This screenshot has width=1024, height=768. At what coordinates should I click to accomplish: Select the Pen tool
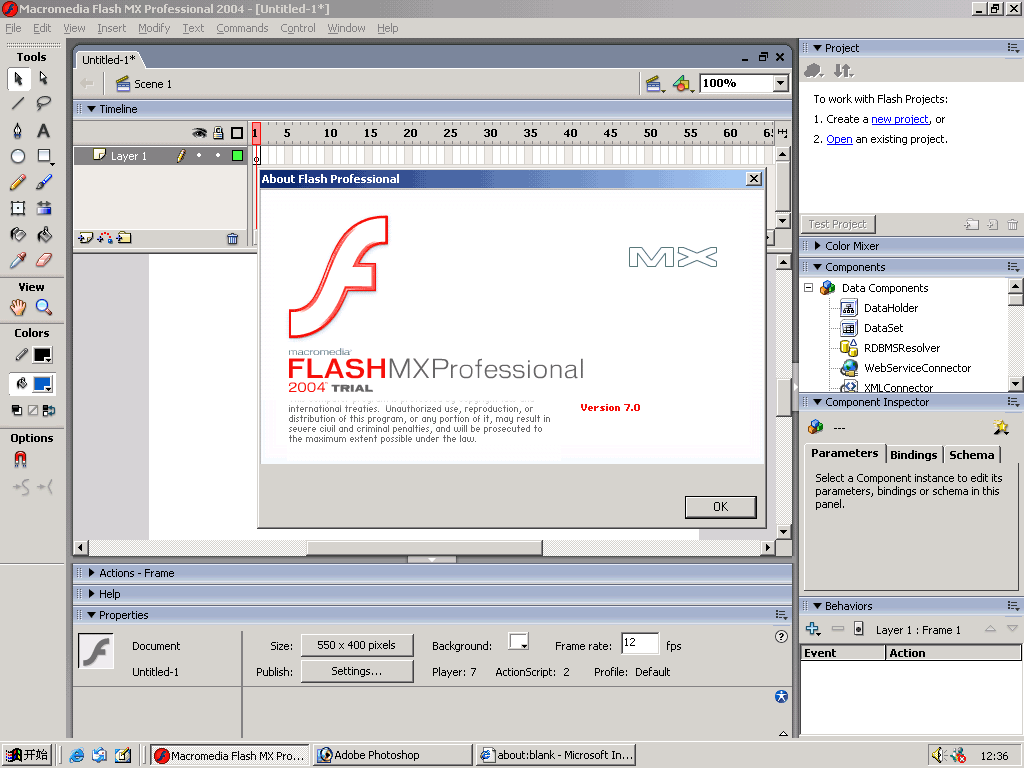pos(18,130)
